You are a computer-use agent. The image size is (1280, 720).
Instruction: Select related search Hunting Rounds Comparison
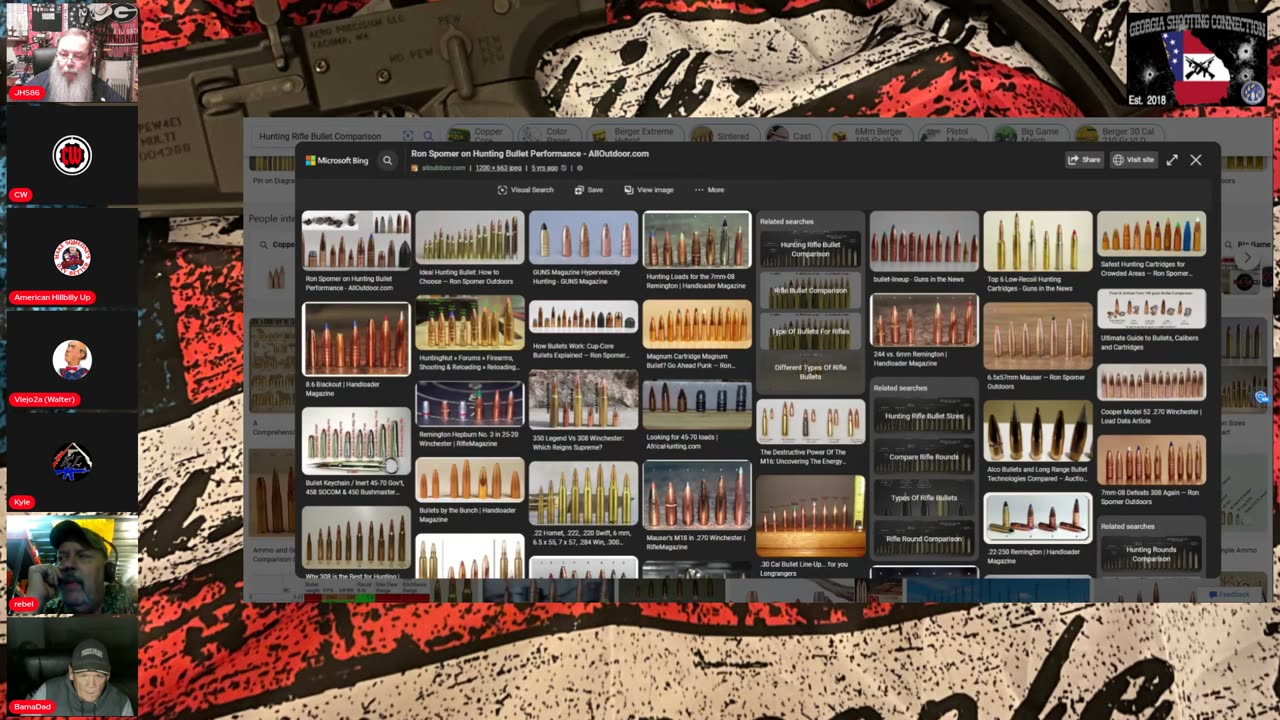pyautogui.click(x=1151, y=554)
